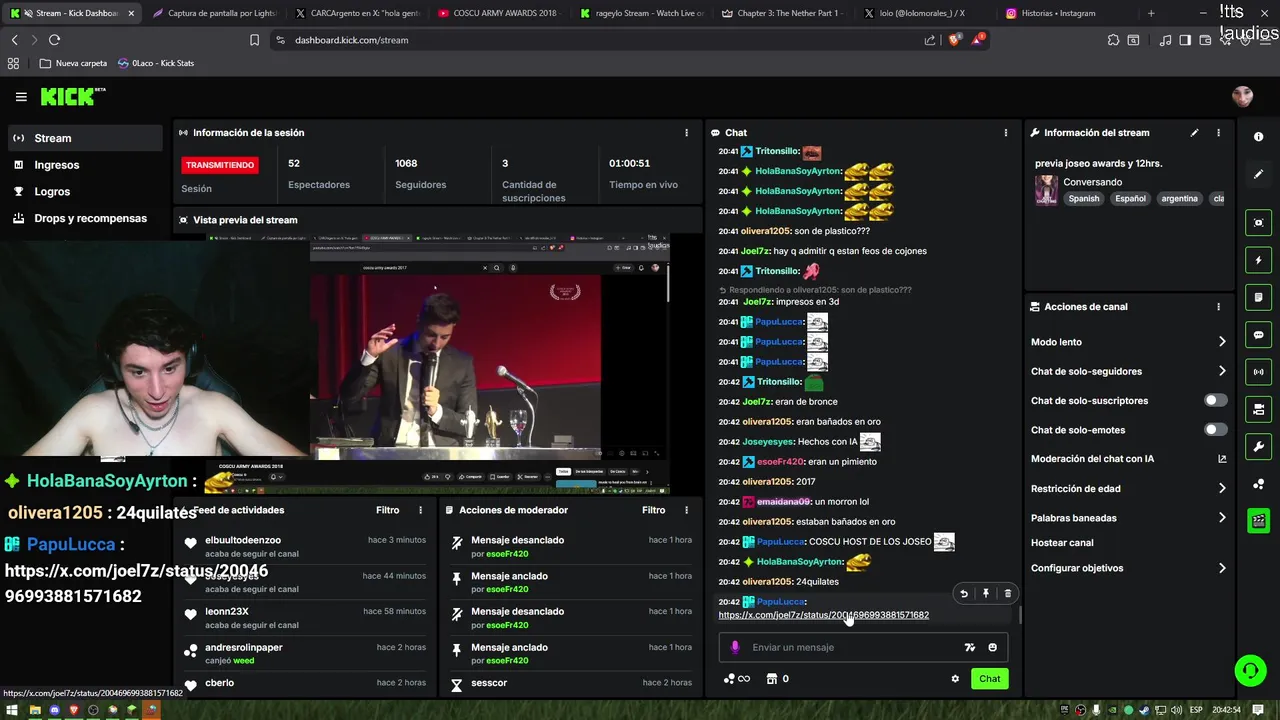Reload the browser page

point(54,40)
